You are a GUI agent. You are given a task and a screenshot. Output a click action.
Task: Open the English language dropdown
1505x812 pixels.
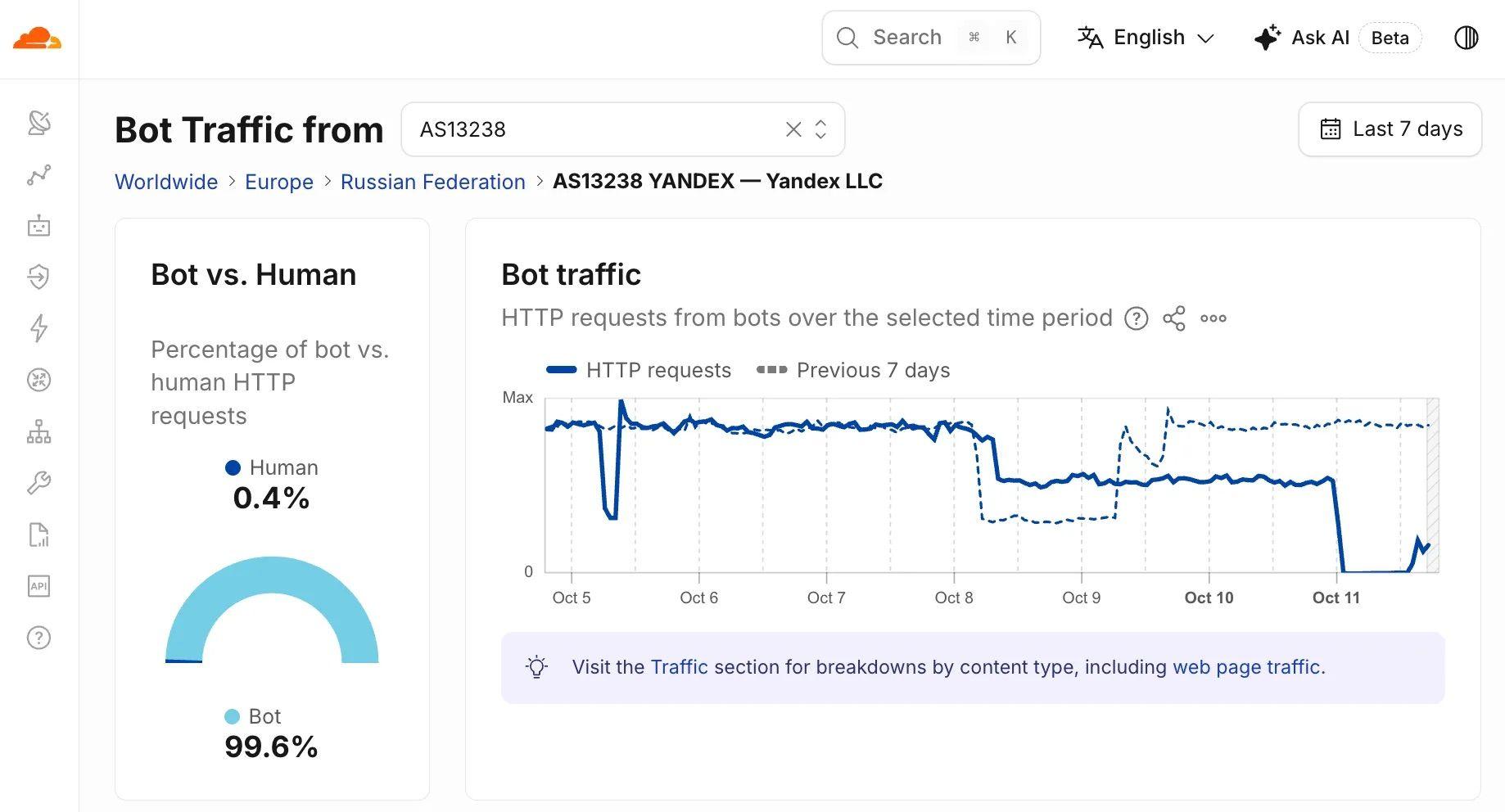point(1146,38)
